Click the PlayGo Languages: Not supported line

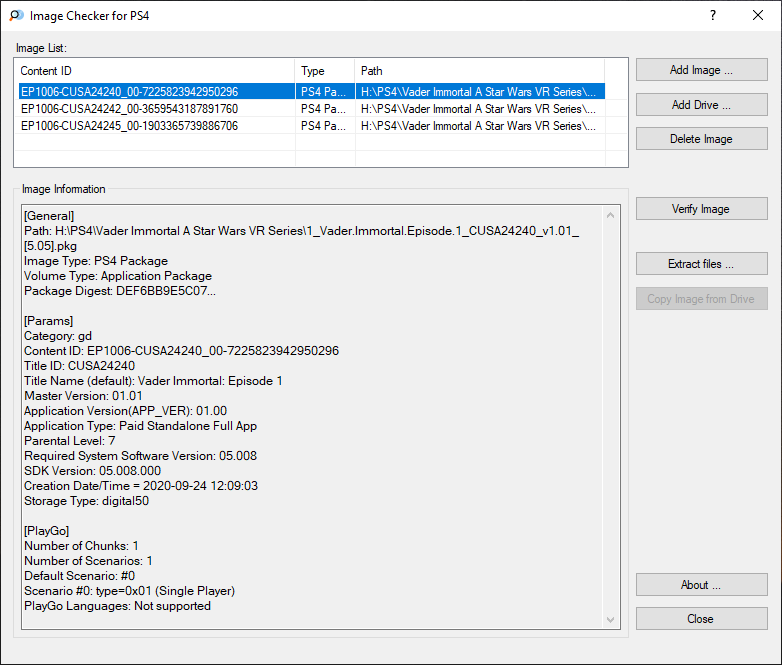click(x=117, y=606)
